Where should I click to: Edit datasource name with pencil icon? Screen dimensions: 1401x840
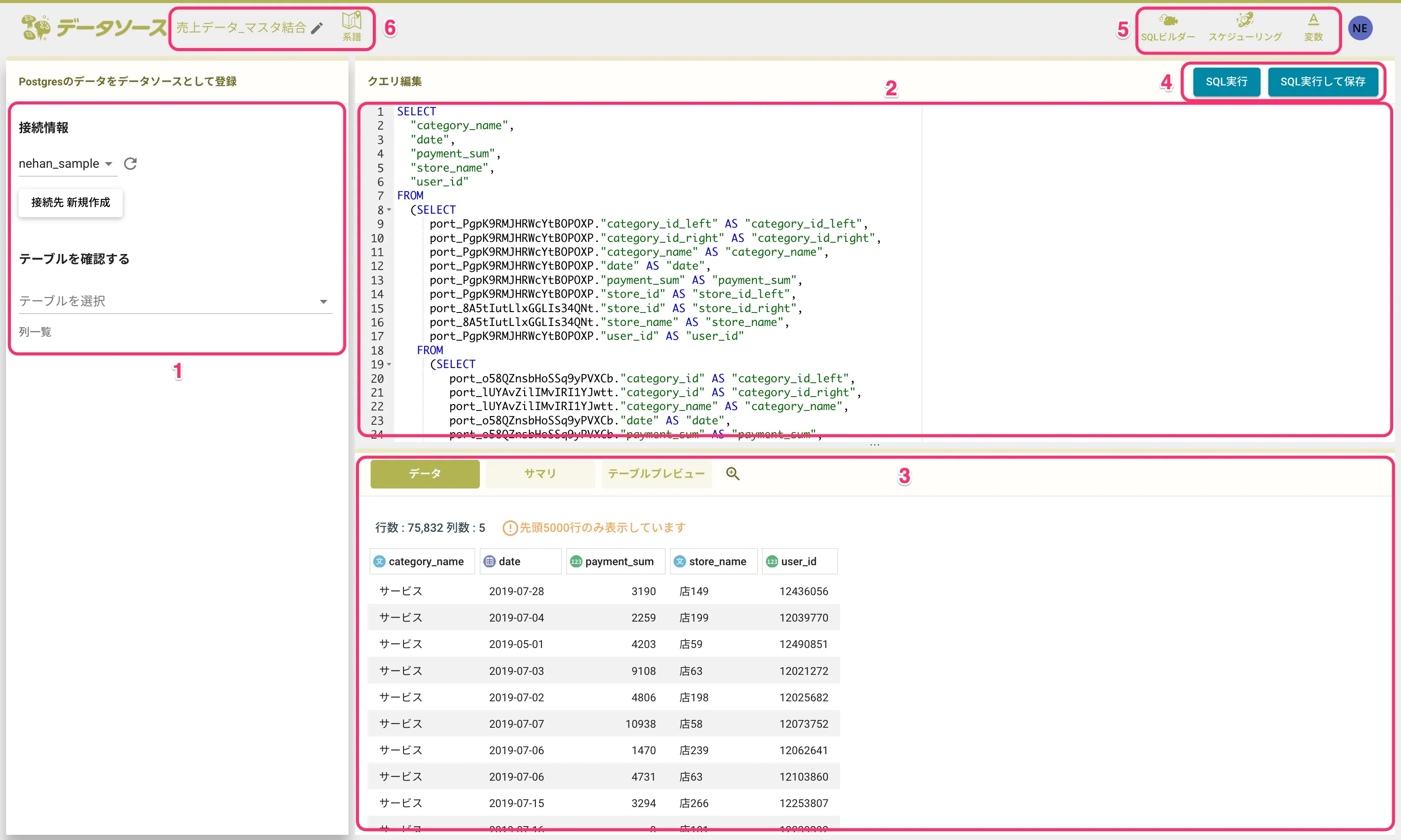click(x=317, y=28)
